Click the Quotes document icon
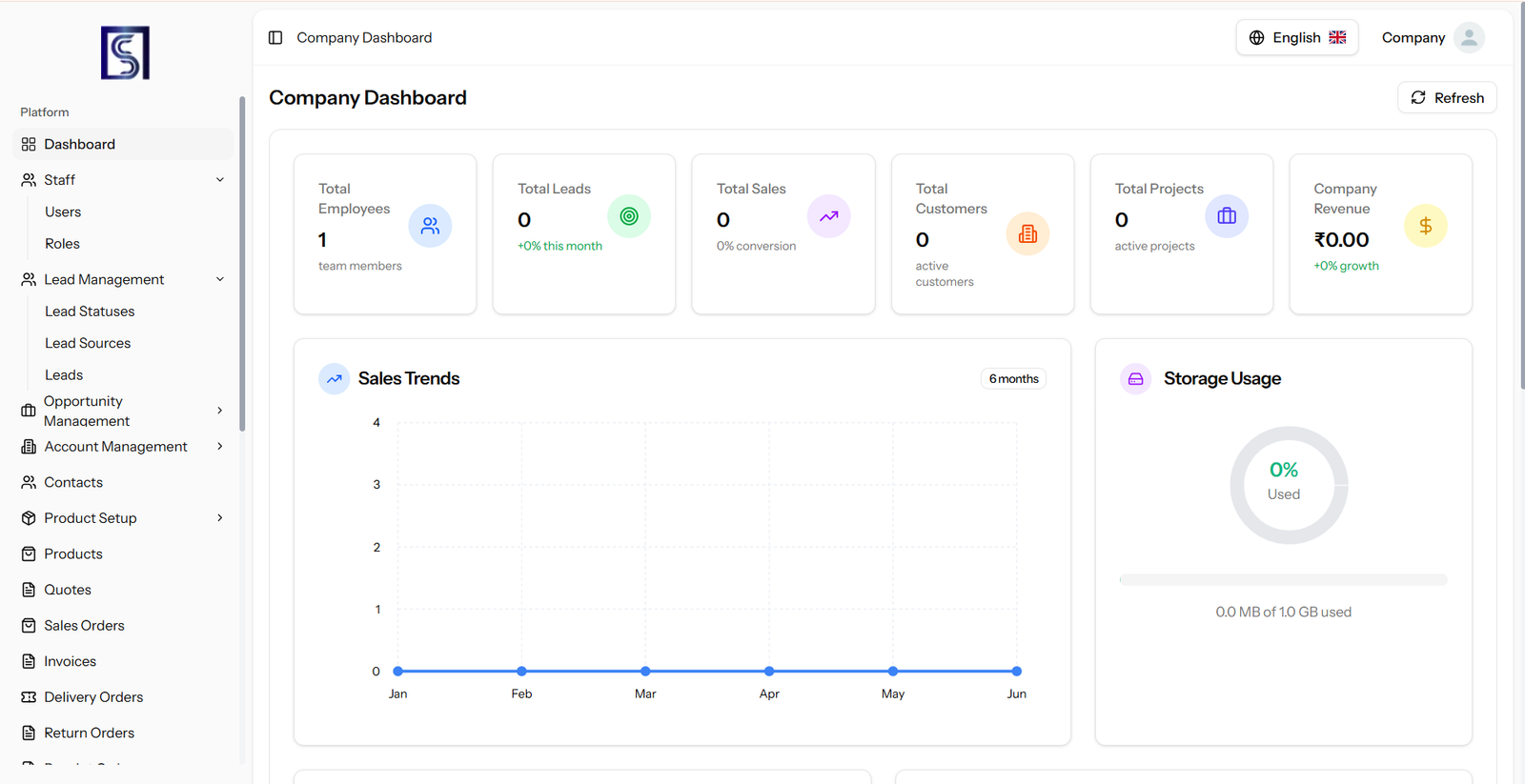This screenshot has height=784, width=1525. click(x=29, y=590)
